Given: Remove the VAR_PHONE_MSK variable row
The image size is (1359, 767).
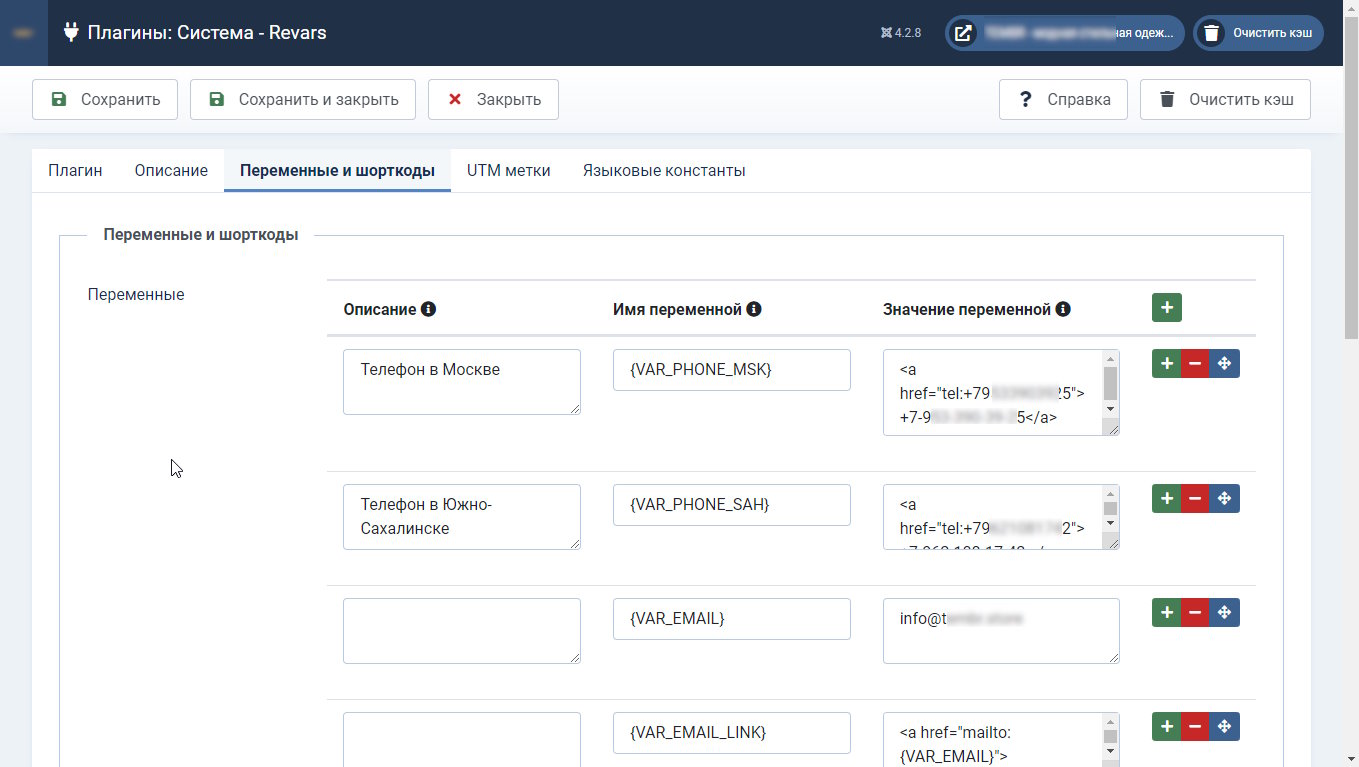Looking at the screenshot, I should [x=1195, y=364].
